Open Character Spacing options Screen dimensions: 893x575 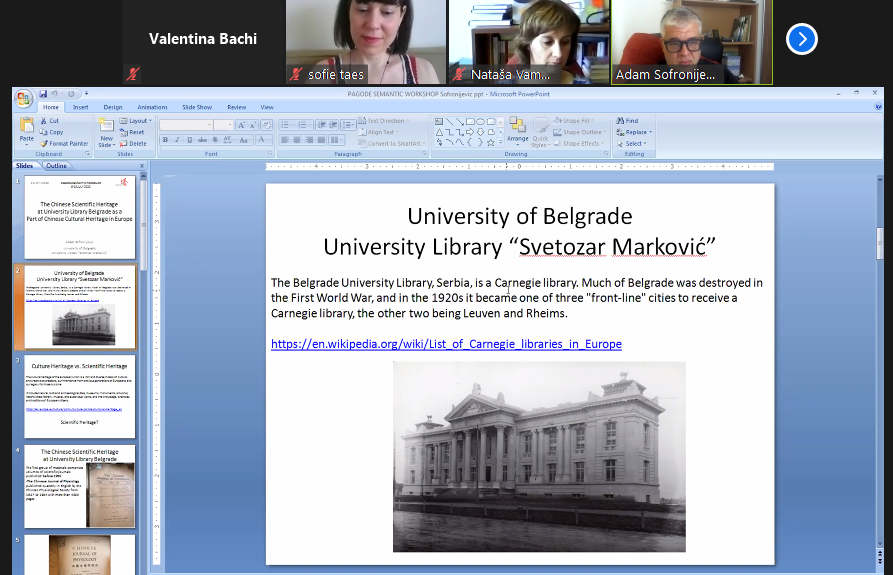click(228, 139)
